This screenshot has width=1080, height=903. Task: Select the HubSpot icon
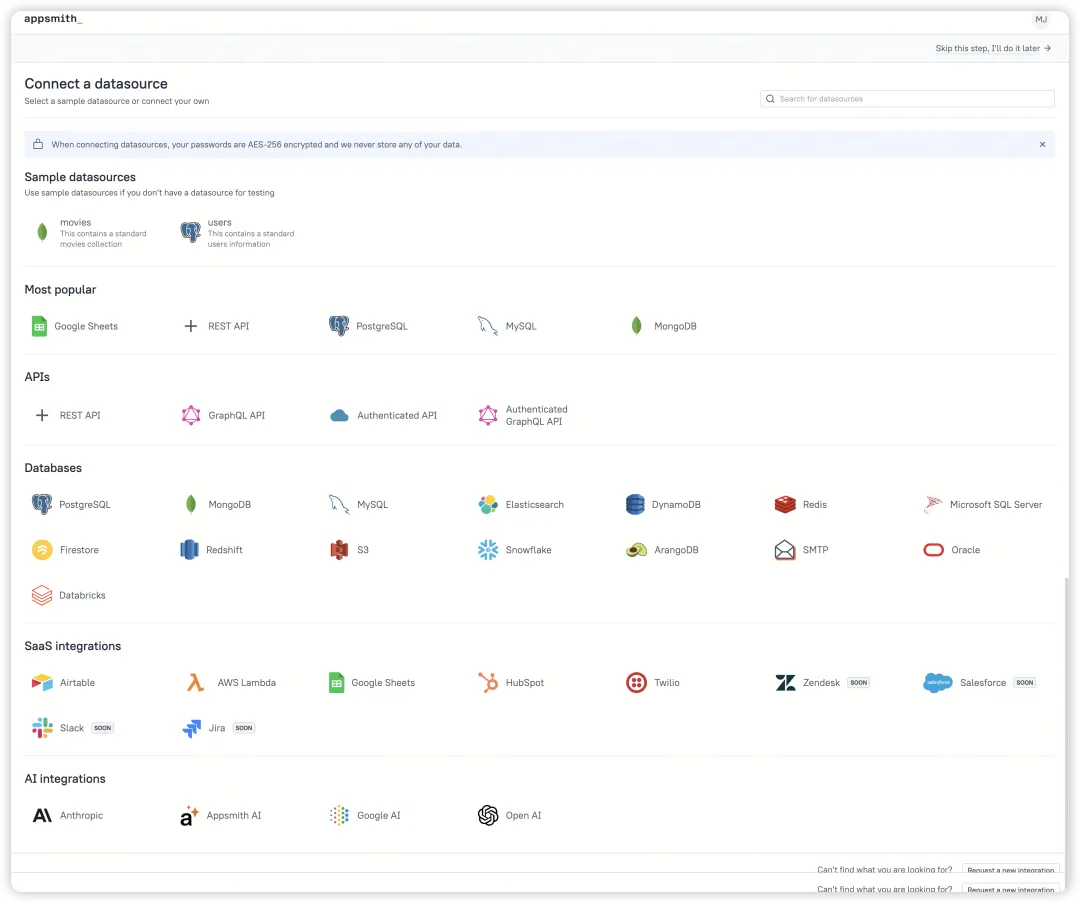click(x=488, y=683)
